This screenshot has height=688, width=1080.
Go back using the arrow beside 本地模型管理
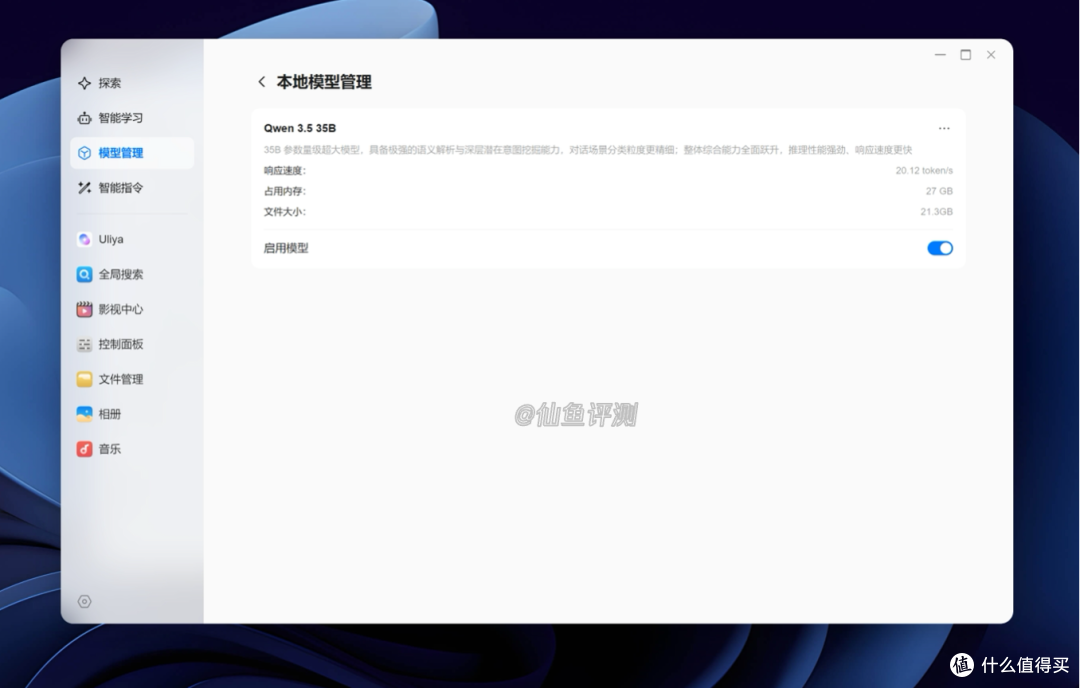coord(262,82)
